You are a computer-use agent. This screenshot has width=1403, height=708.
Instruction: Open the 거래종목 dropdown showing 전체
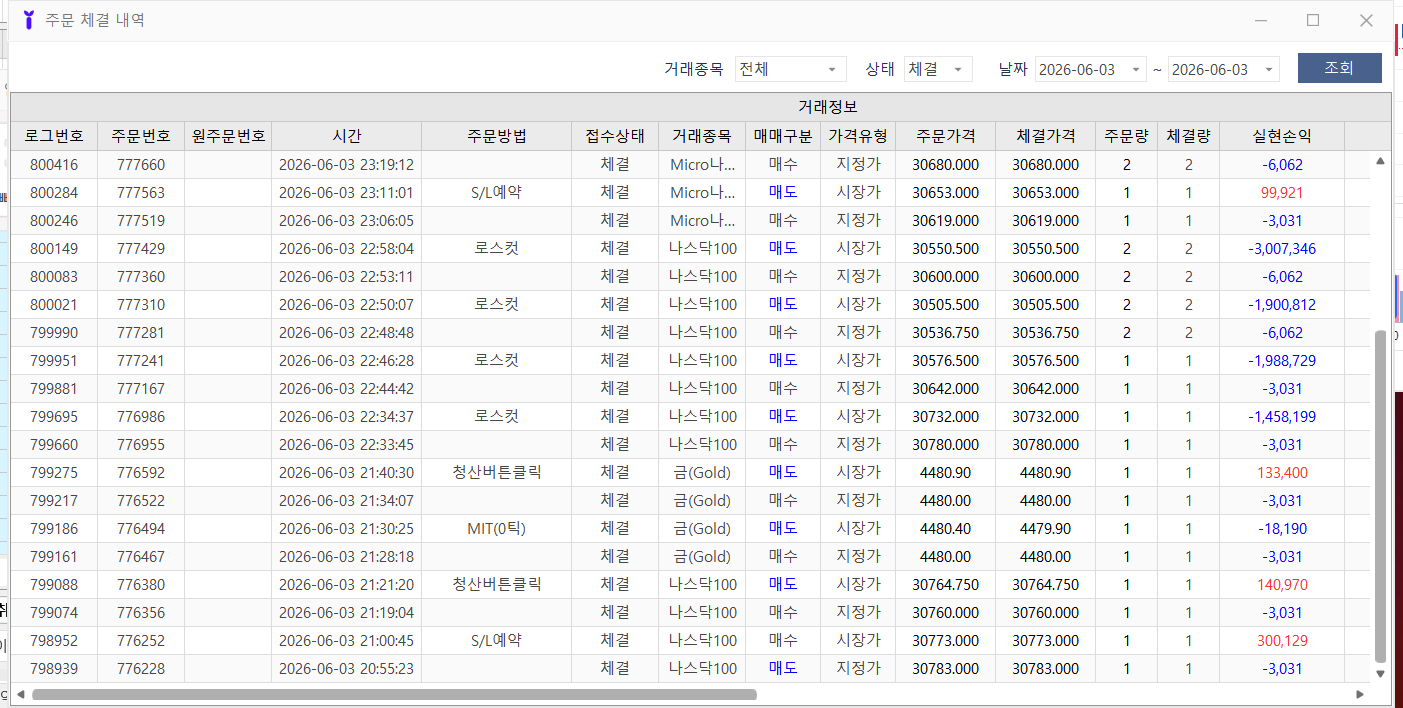pyautogui.click(x=790, y=69)
